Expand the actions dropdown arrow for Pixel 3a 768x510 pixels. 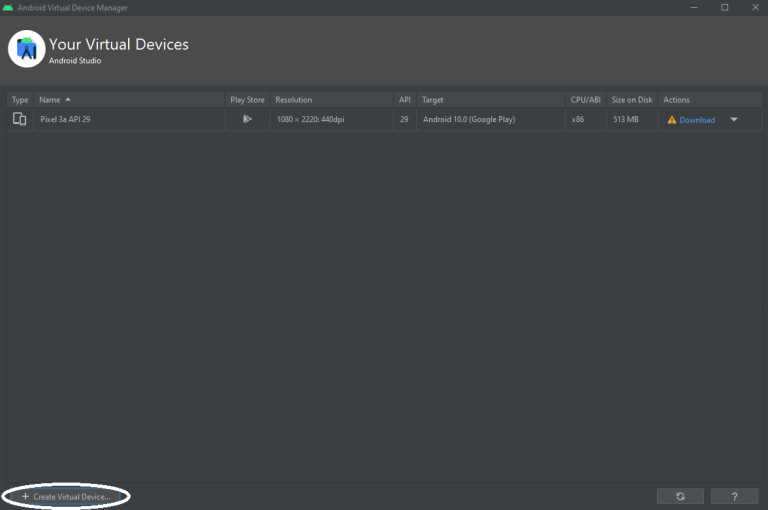click(734, 120)
